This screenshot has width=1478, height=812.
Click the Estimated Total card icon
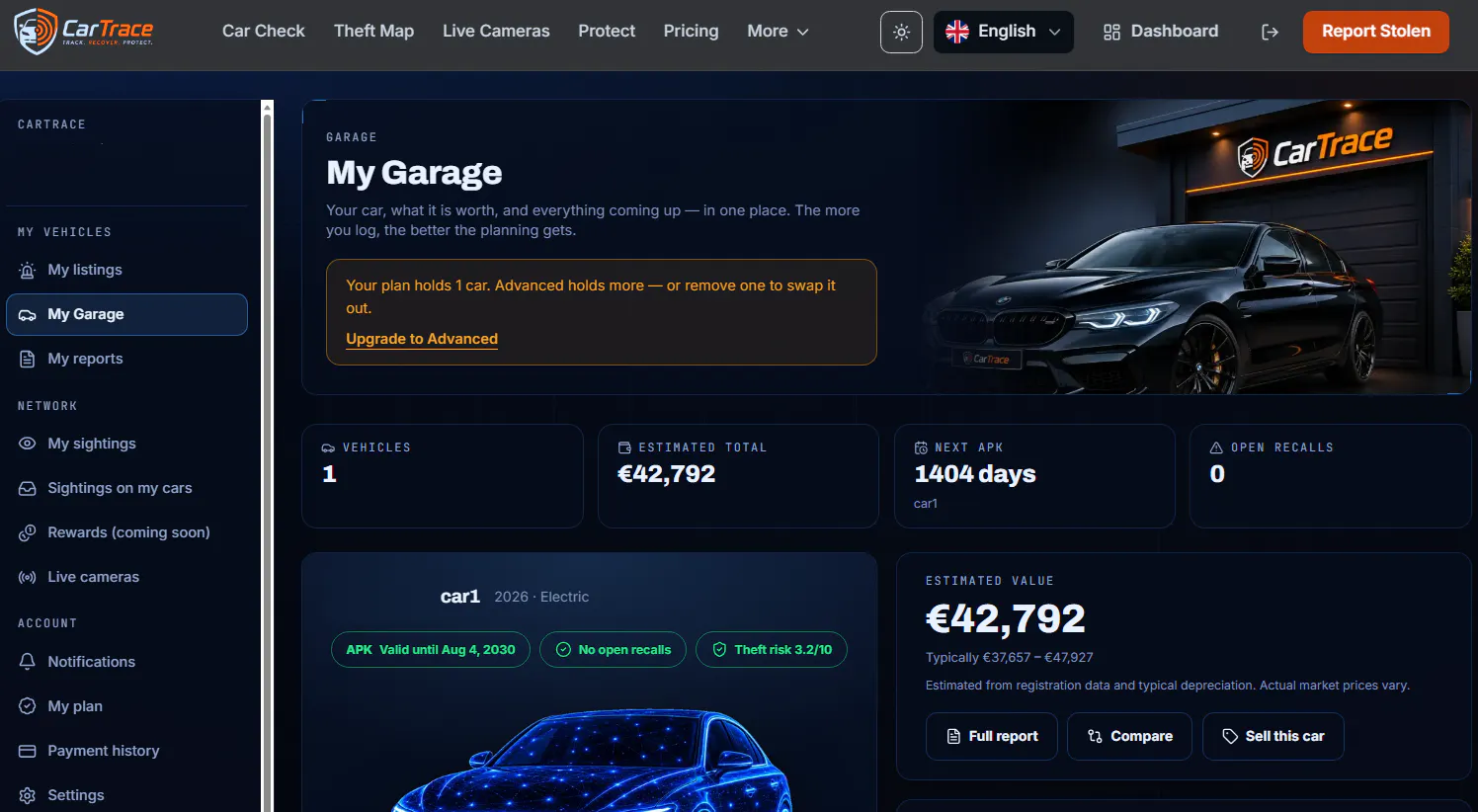tap(624, 447)
